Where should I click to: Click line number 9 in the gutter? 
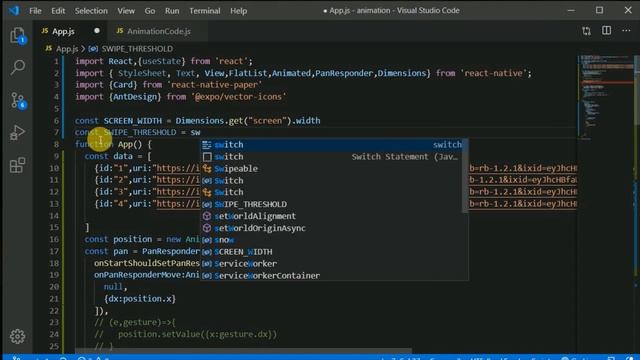click(56, 156)
